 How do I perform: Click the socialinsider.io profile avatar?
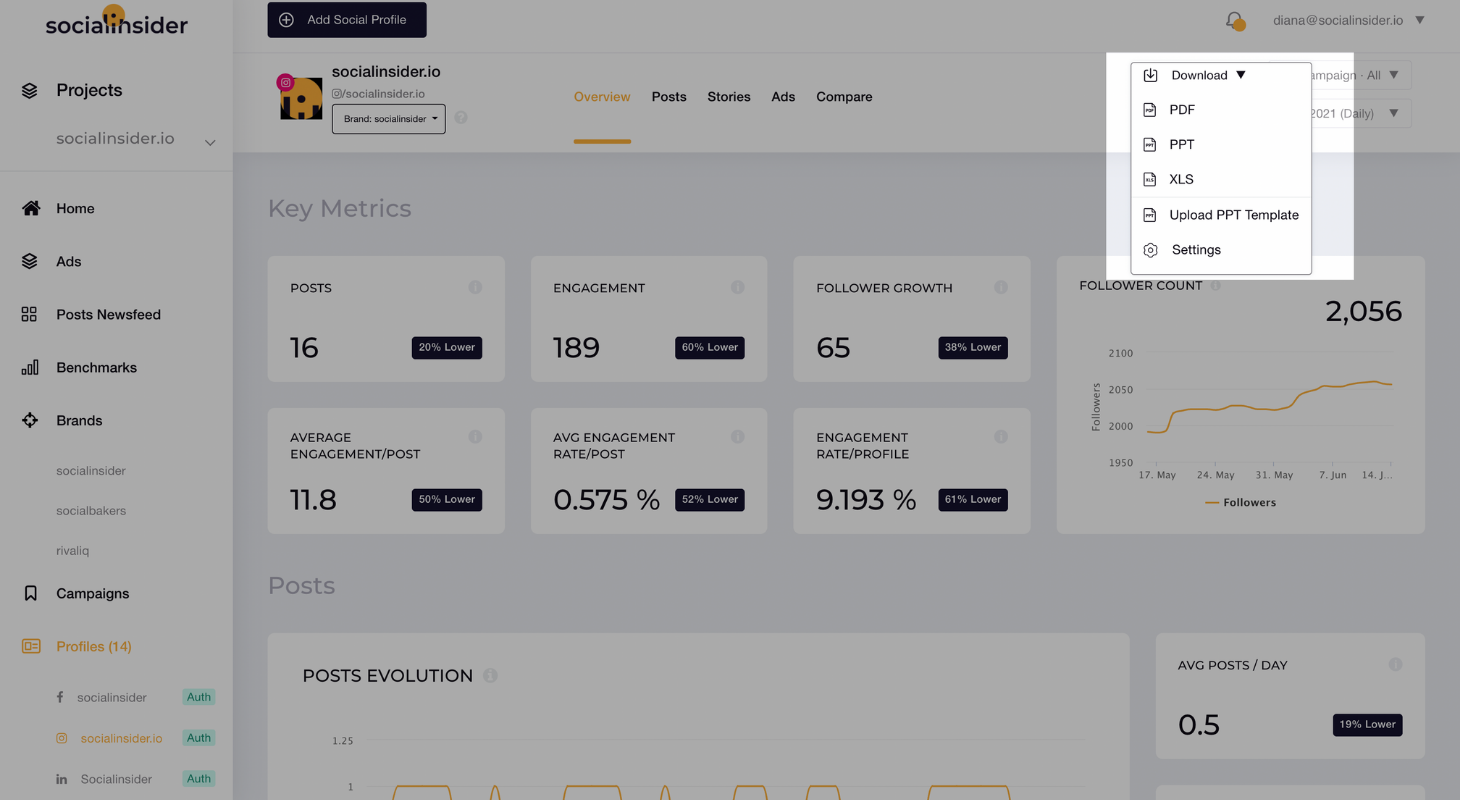300,97
